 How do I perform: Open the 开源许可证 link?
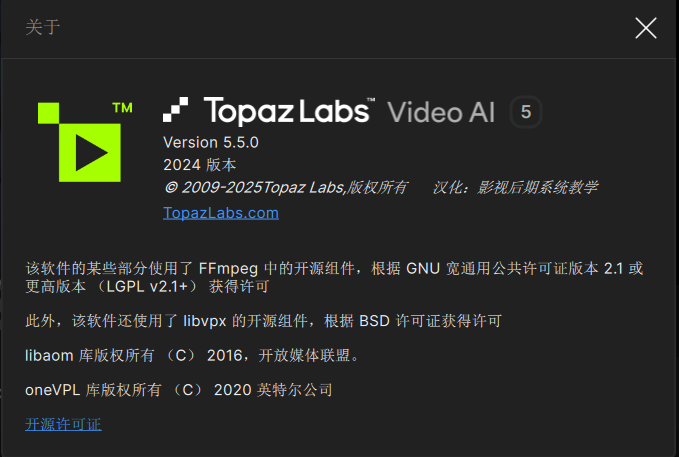pos(63,424)
